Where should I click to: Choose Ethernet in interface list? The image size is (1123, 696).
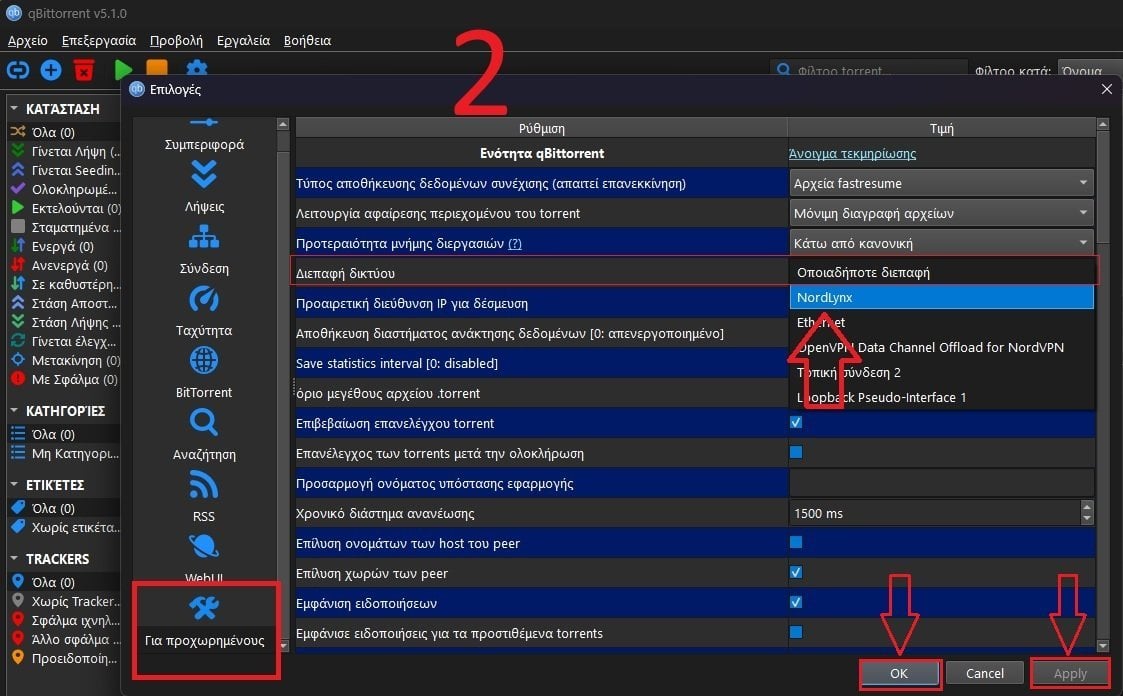tap(942, 322)
